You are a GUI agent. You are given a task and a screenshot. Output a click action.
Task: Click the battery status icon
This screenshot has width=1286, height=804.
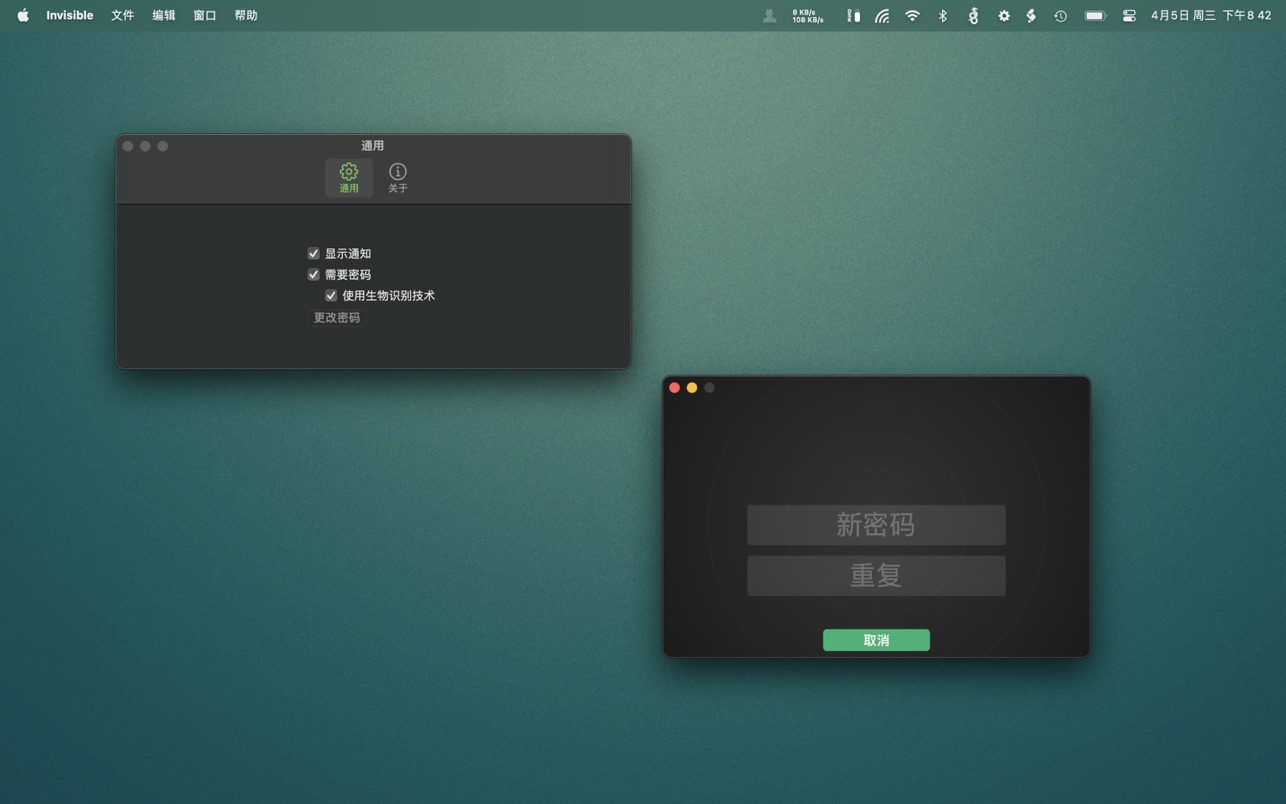[1095, 16]
